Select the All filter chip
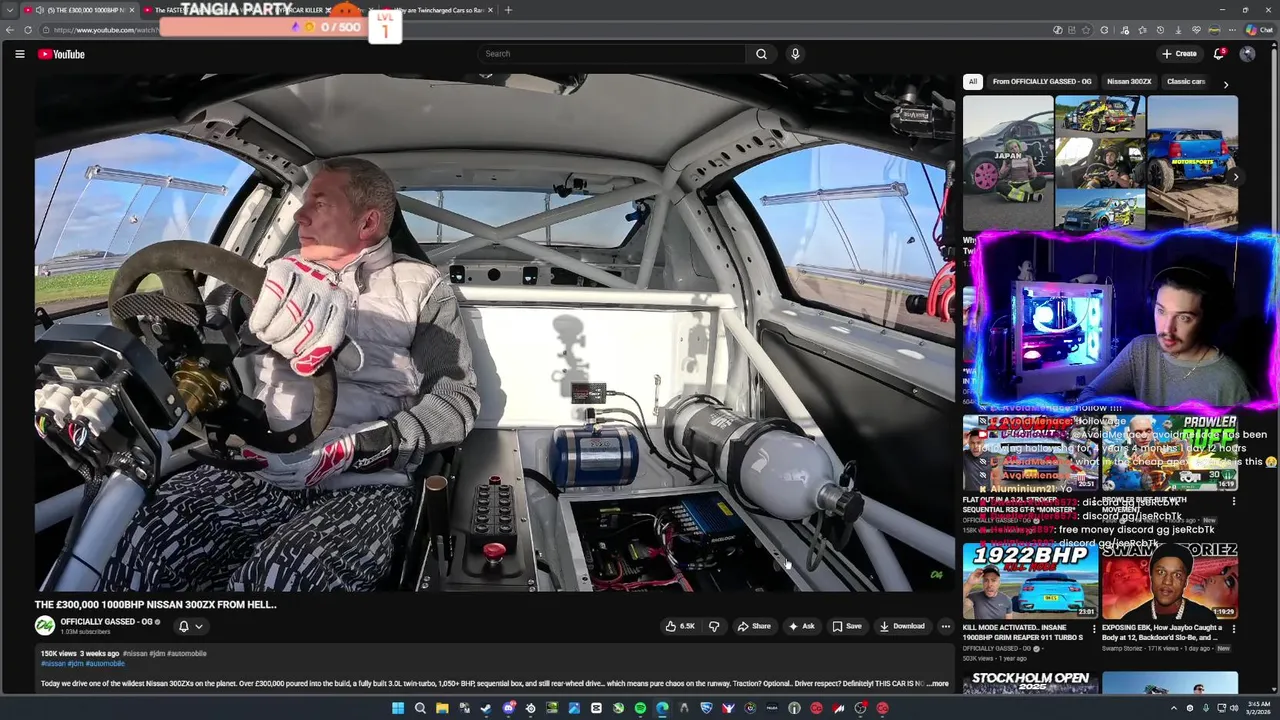 click(x=973, y=81)
